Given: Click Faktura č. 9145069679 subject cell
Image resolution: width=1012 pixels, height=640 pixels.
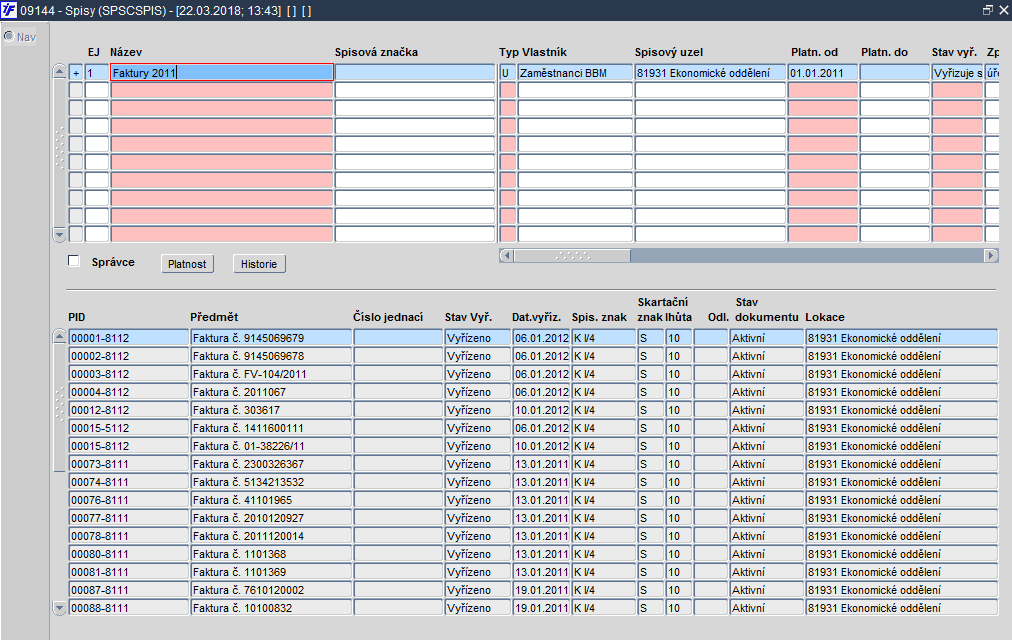Looking at the screenshot, I should 271,337.
